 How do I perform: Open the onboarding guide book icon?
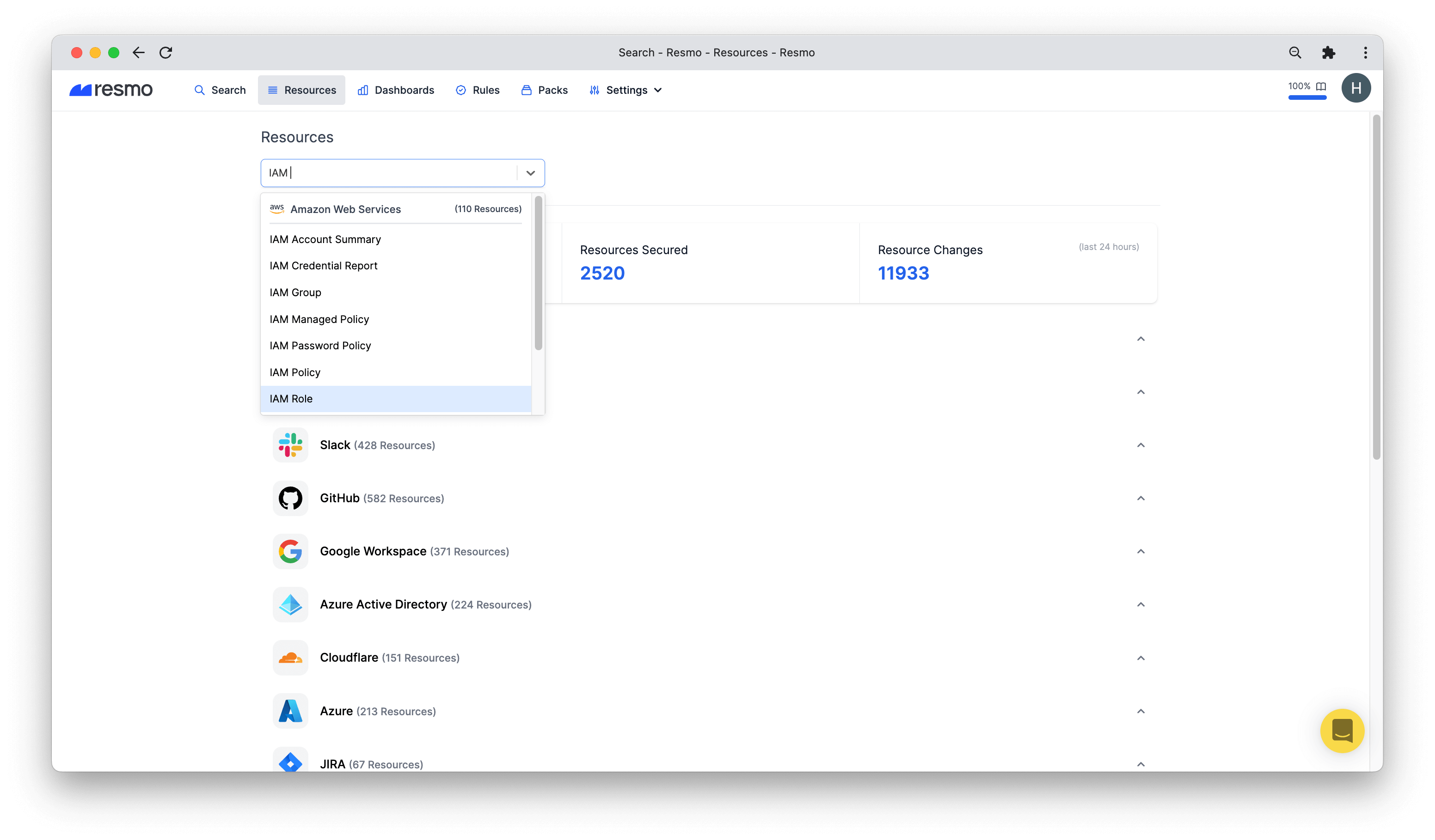pyautogui.click(x=1321, y=86)
